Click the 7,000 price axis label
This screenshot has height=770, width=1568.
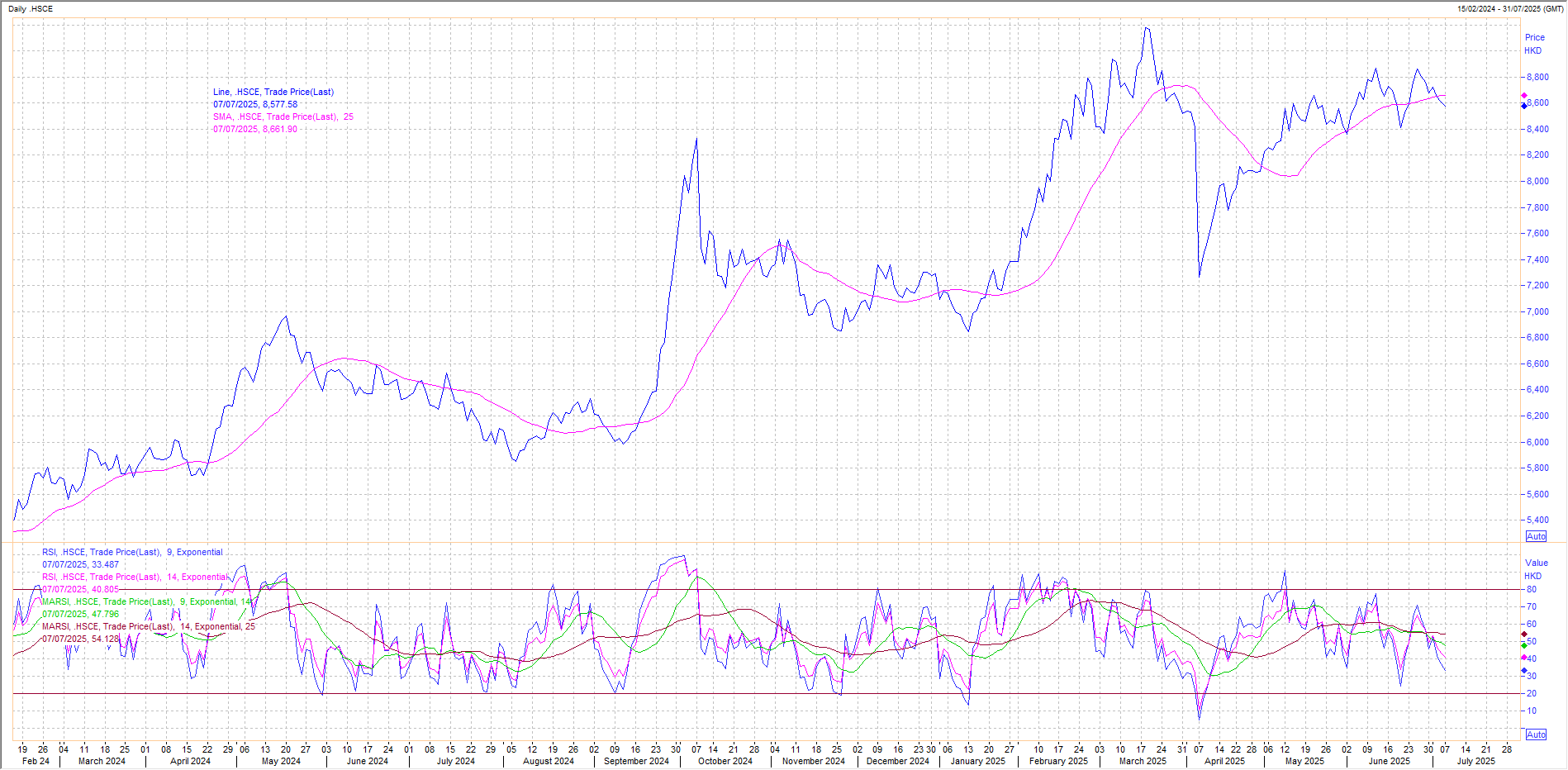pos(1537,311)
